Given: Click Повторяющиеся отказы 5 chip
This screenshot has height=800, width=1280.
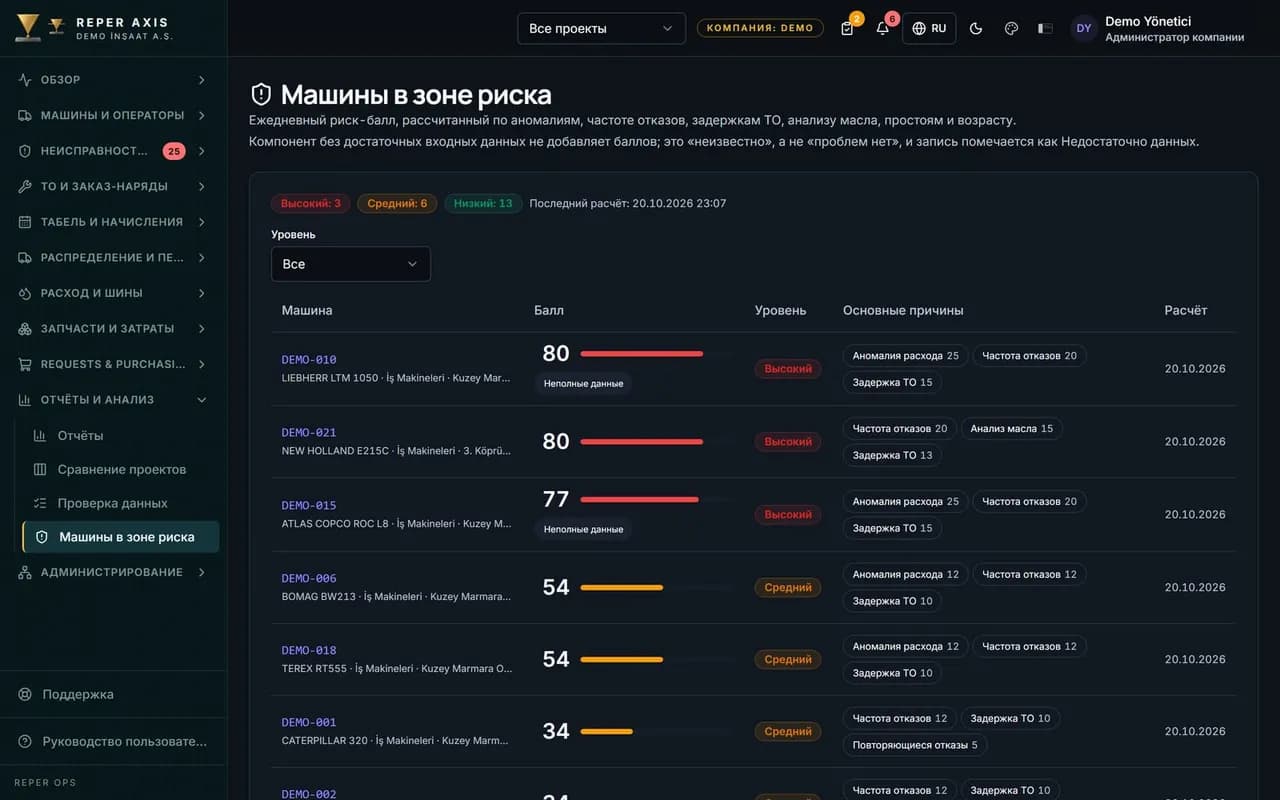Looking at the screenshot, I should click(915, 745).
